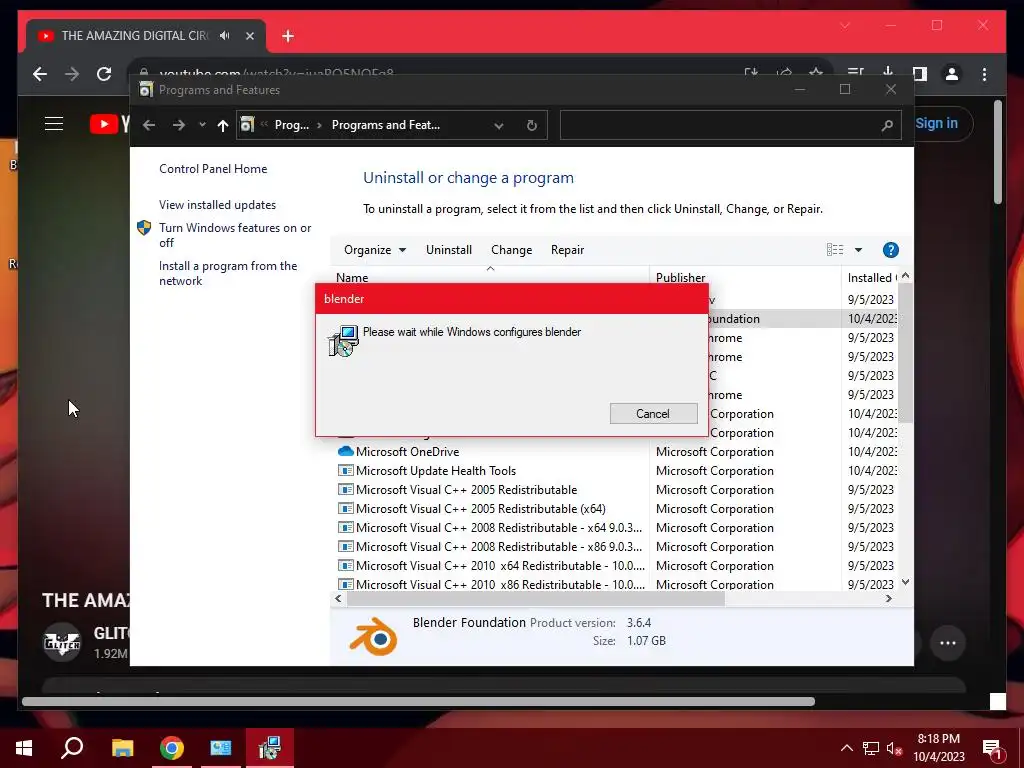This screenshot has height=768, width=1024.
Task: Go forward in Programs and Features window
Action: 179,125
